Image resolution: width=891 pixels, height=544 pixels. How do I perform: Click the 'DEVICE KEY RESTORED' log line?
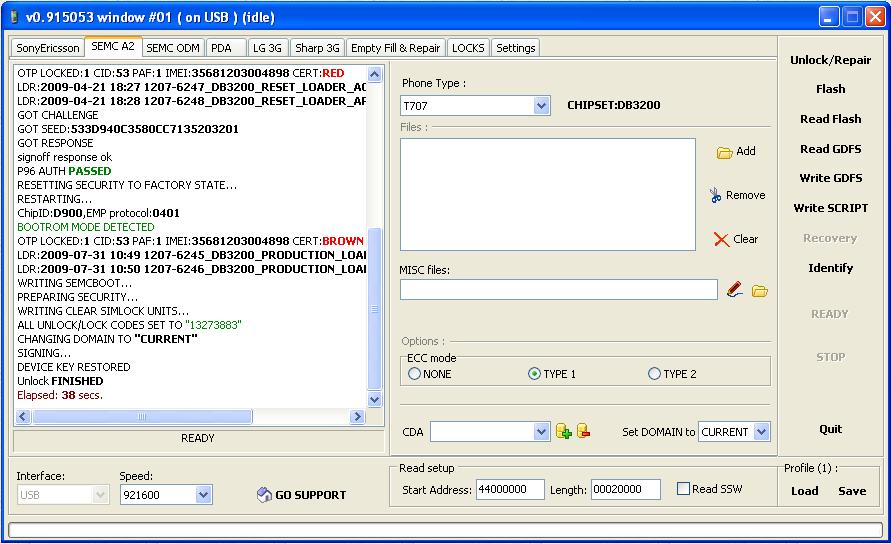pyautogui.click(x=74, y=367)
